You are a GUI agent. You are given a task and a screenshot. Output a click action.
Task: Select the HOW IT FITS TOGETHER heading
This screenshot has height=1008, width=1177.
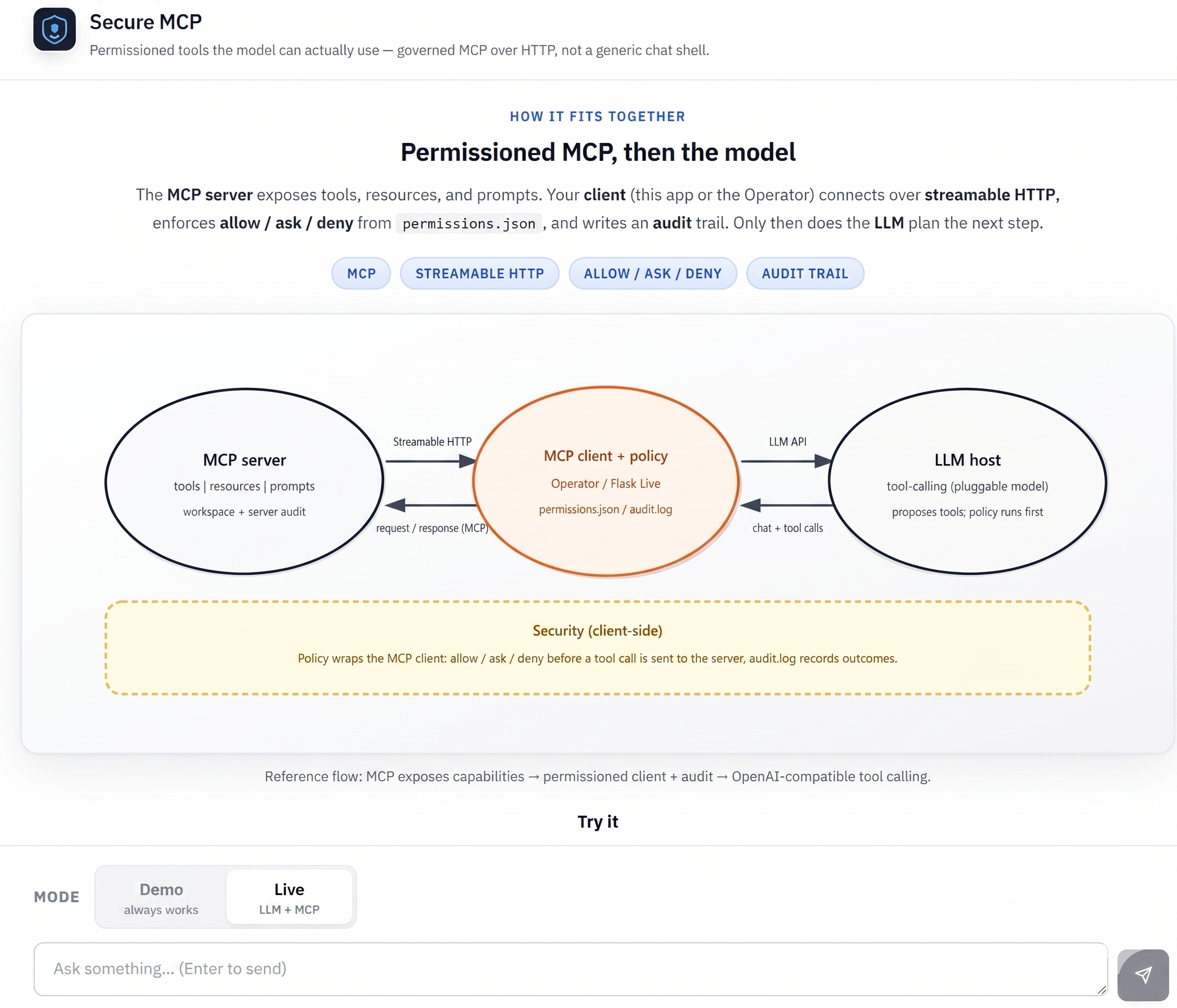click(597, 116)
